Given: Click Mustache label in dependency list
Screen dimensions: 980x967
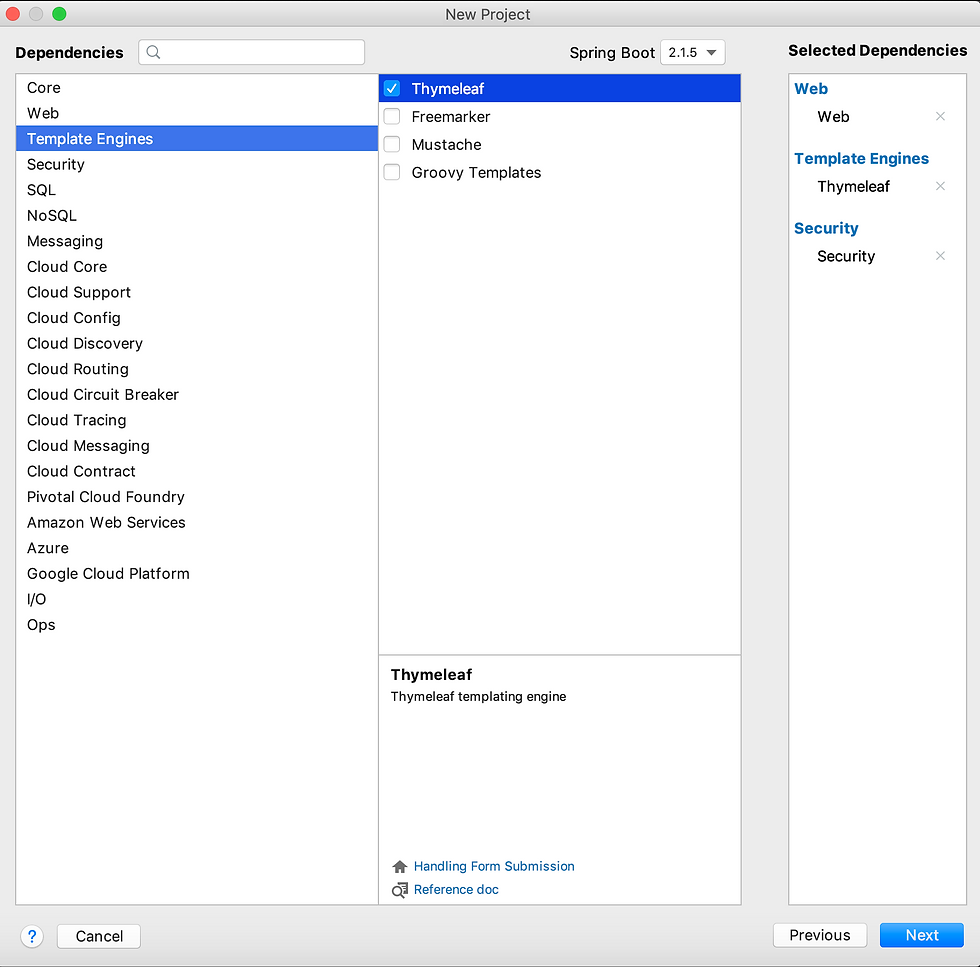Looking at the screenshot, I should coord(446,145).
